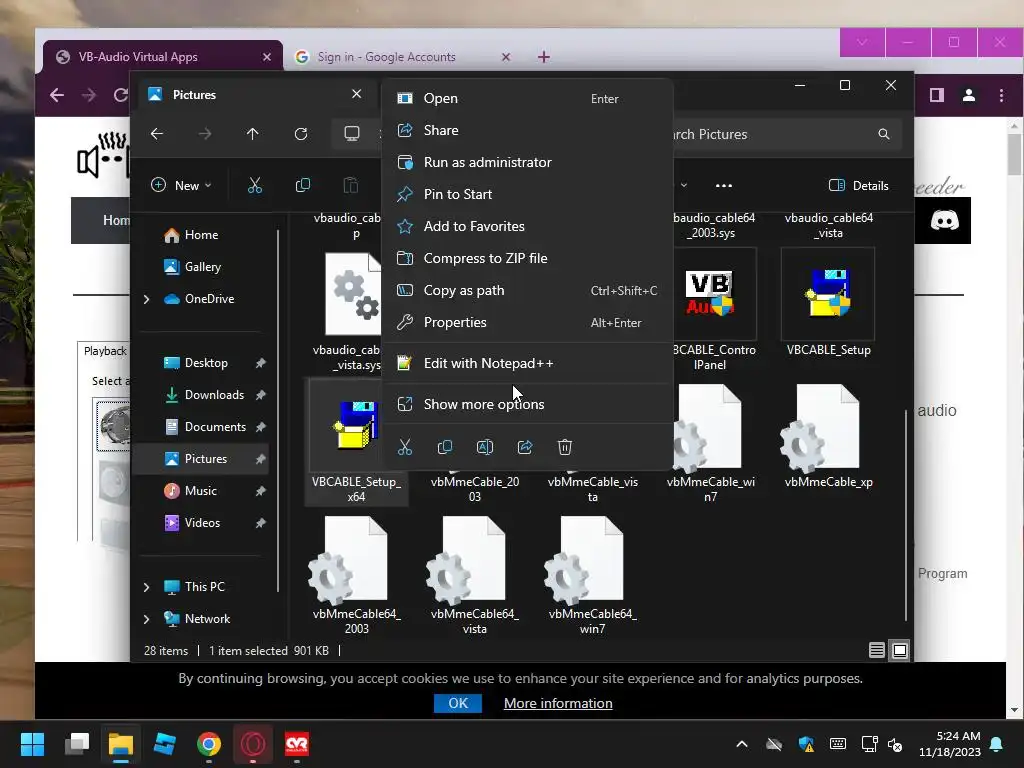Switch to large thumbnails view layout
The image size is (1024, 768).
point(899,650)
